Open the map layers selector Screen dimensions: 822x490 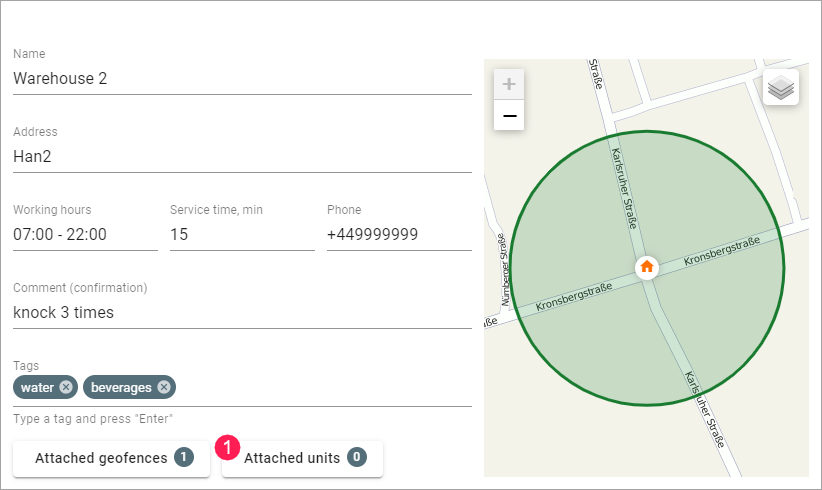coord(780,88)
